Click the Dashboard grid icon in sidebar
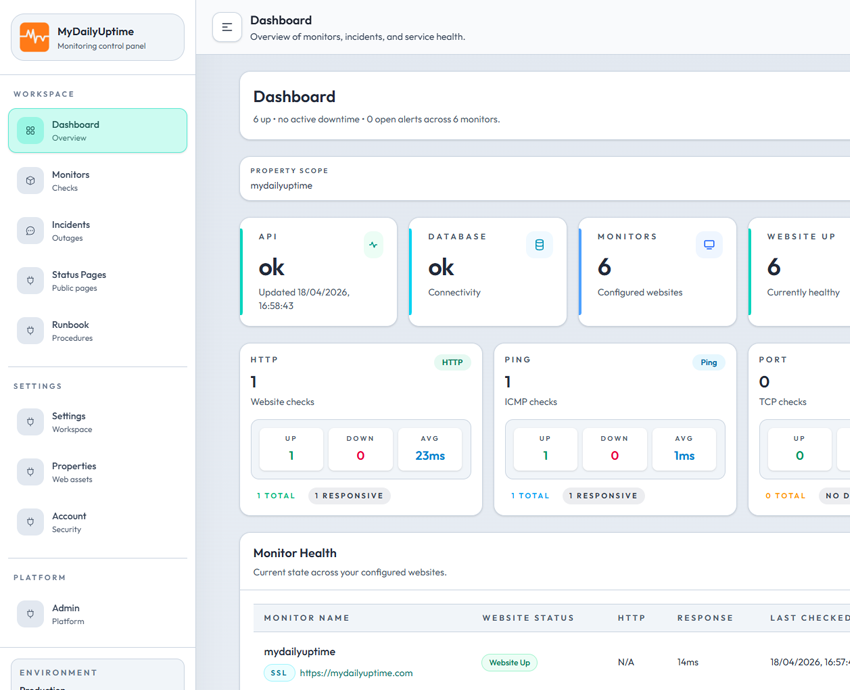 pos(30,131)
